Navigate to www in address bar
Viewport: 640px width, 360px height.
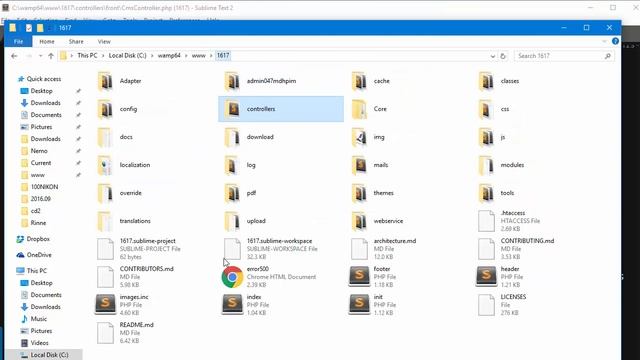click(x=198, y=56)
